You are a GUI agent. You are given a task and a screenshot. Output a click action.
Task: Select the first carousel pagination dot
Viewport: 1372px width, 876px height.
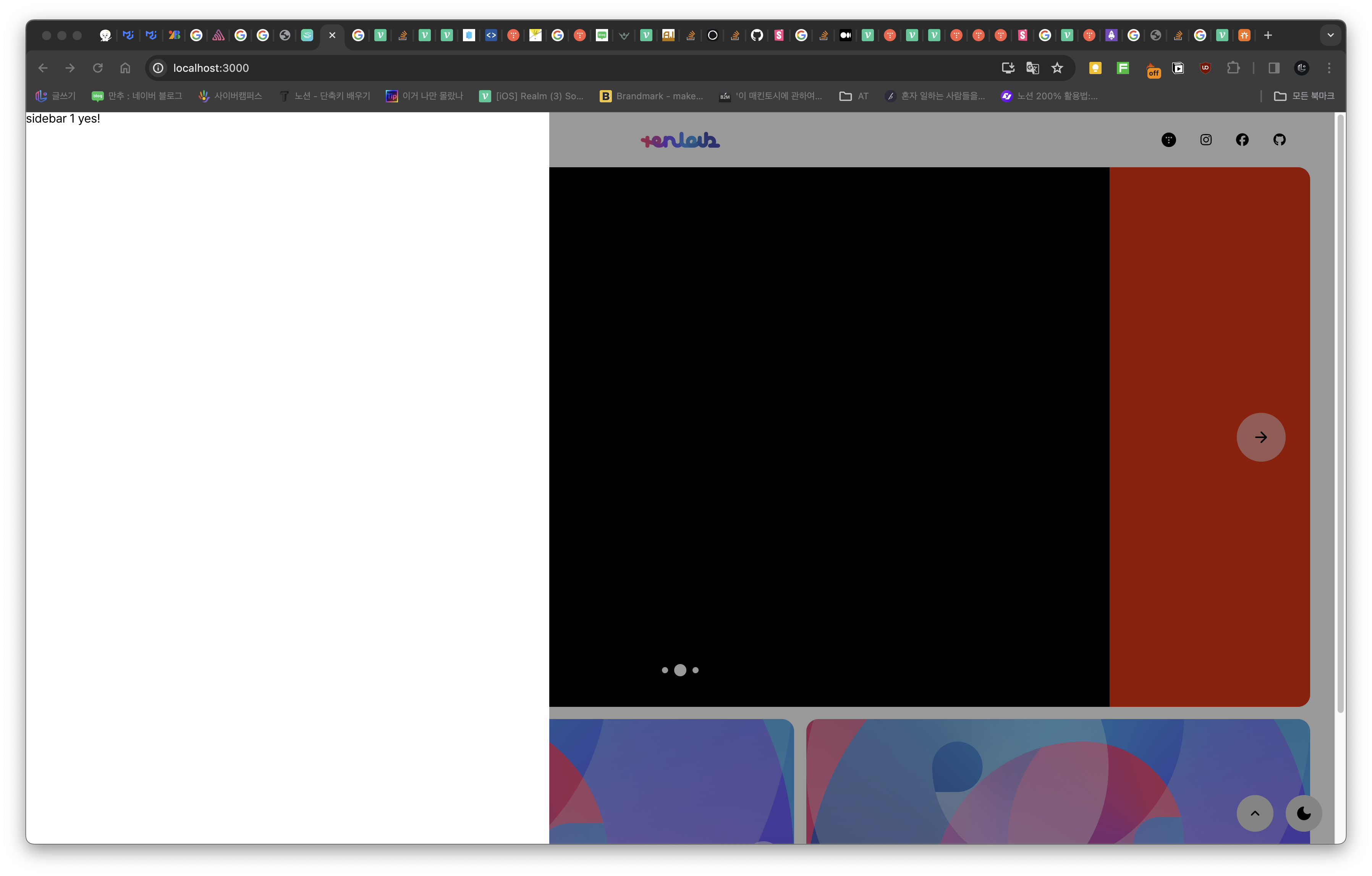[x=664, y=671]
